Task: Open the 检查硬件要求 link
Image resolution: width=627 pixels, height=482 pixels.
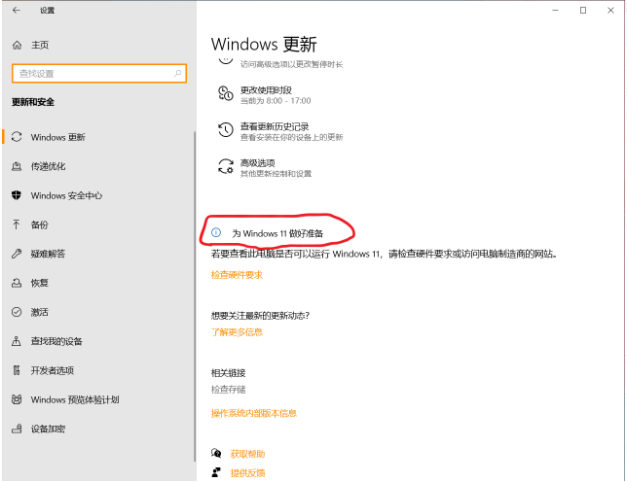Action: click(x=236, y=274)
